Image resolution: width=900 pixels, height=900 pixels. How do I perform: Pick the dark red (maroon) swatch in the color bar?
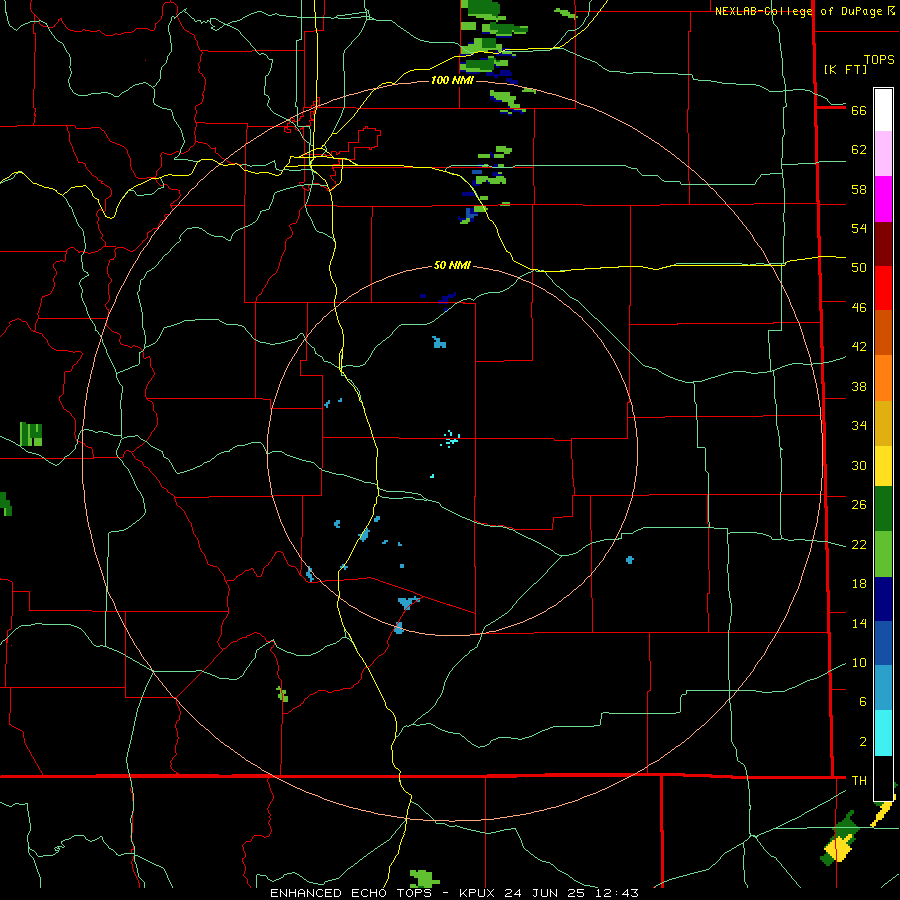point(883,244)
